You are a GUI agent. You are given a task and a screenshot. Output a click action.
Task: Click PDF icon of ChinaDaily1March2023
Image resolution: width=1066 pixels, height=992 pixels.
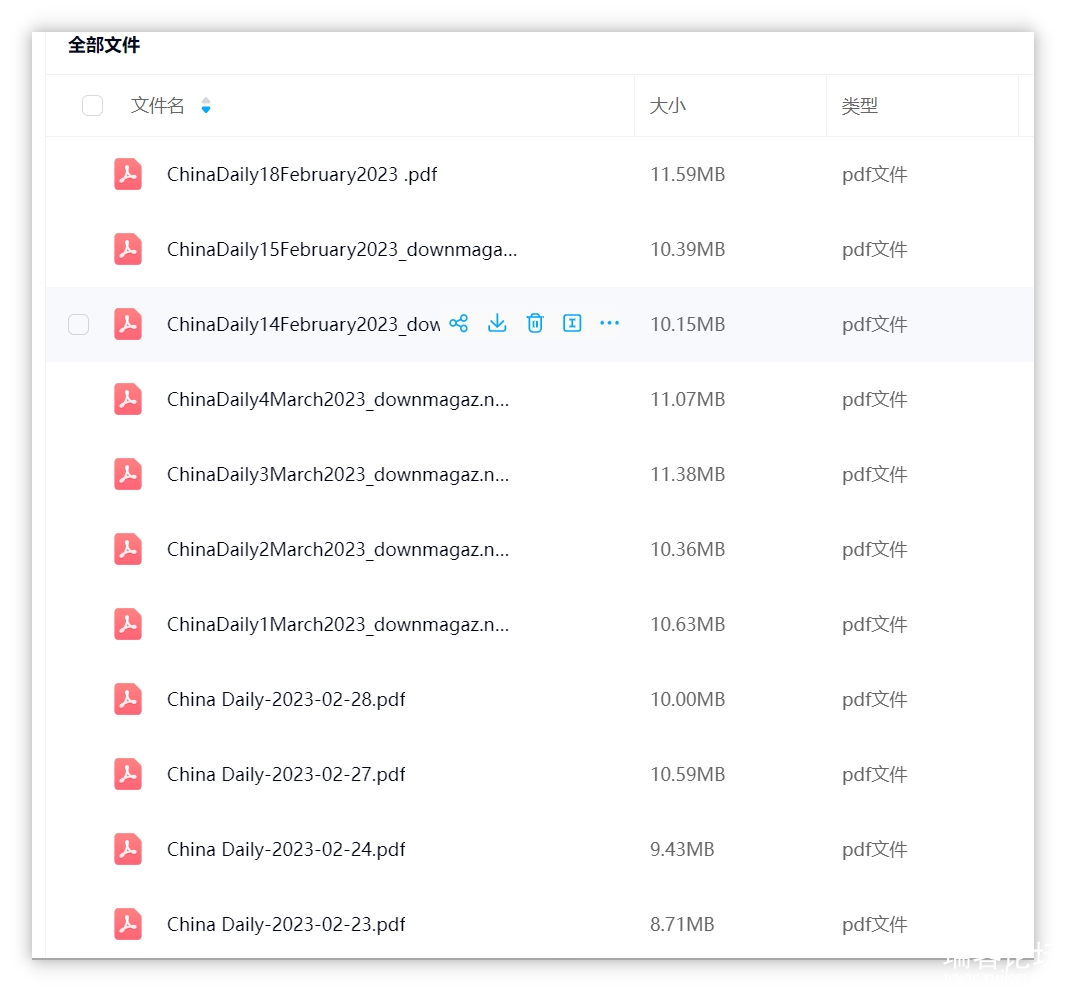coord(128,624)
